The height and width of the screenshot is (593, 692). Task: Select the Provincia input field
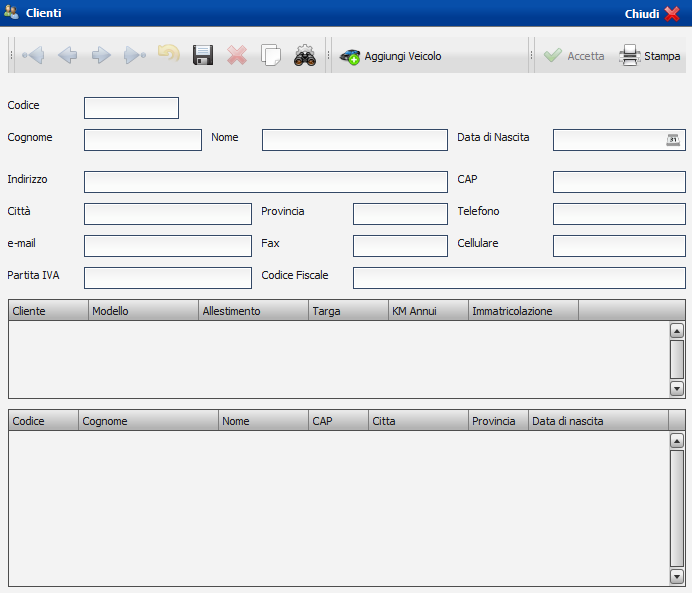[x=400, y=214]
